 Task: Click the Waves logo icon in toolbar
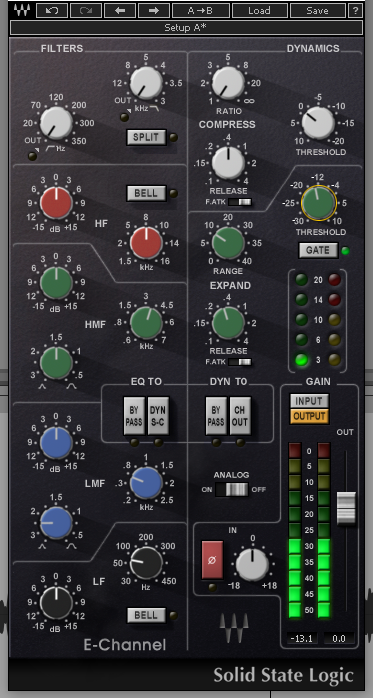pos(21,10)
